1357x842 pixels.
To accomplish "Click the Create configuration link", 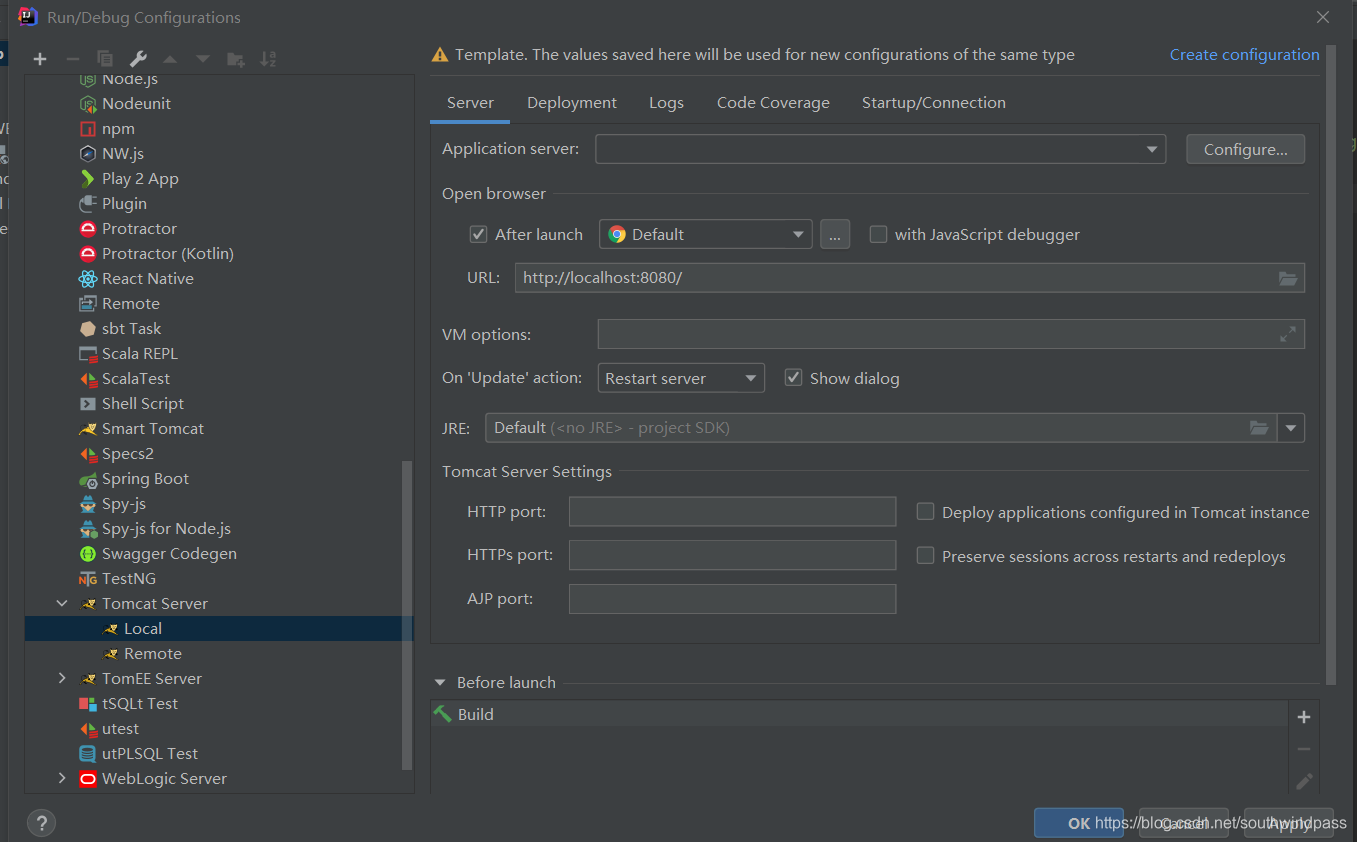I will (1245, 54).
